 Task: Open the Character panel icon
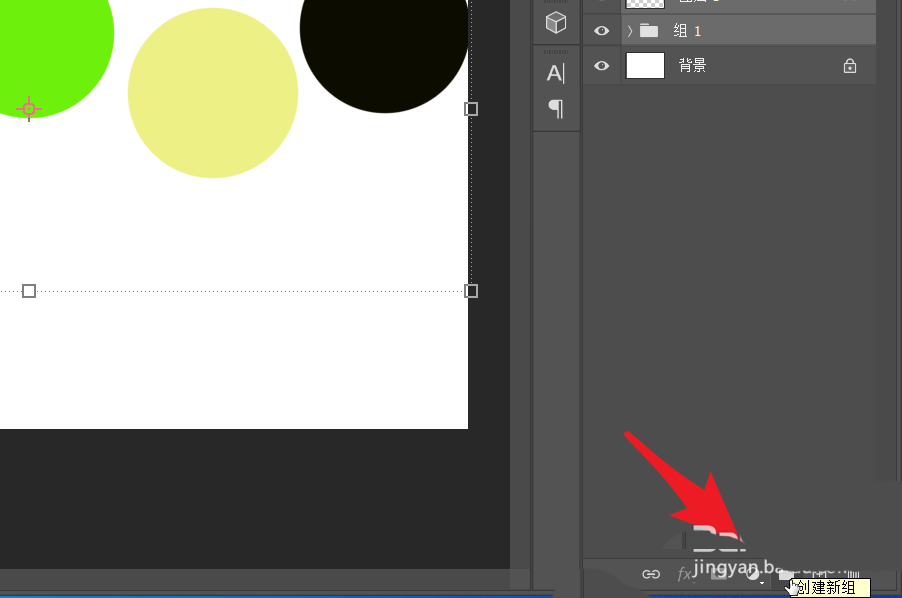555,72
